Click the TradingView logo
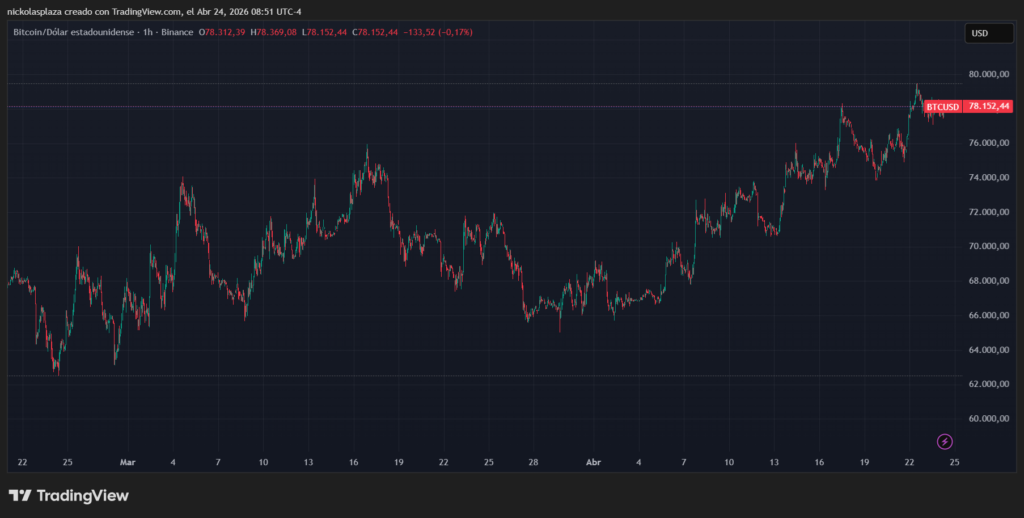The width and height of the screenshot is (1024, 518). click(69, 495)
